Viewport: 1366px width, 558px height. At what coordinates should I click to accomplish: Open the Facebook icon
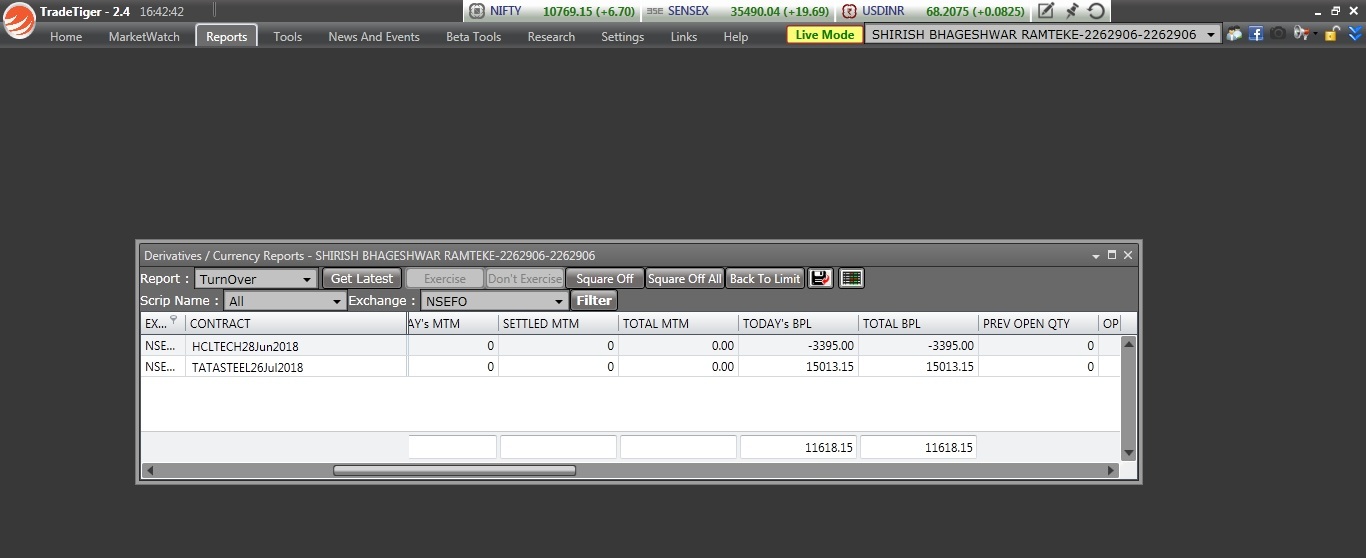(x=1256, y=34)
